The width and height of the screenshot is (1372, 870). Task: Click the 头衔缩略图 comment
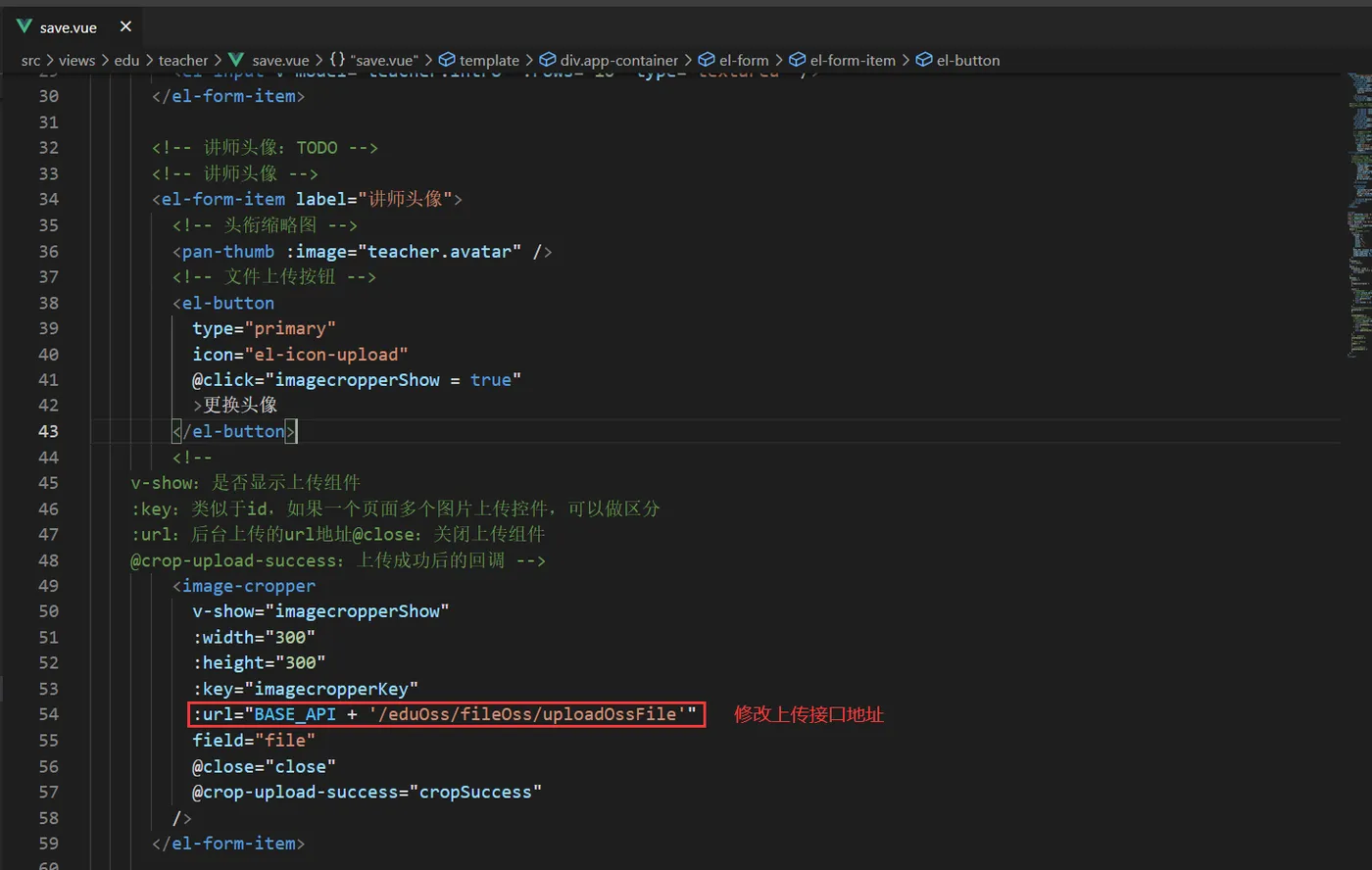[265, 225]
